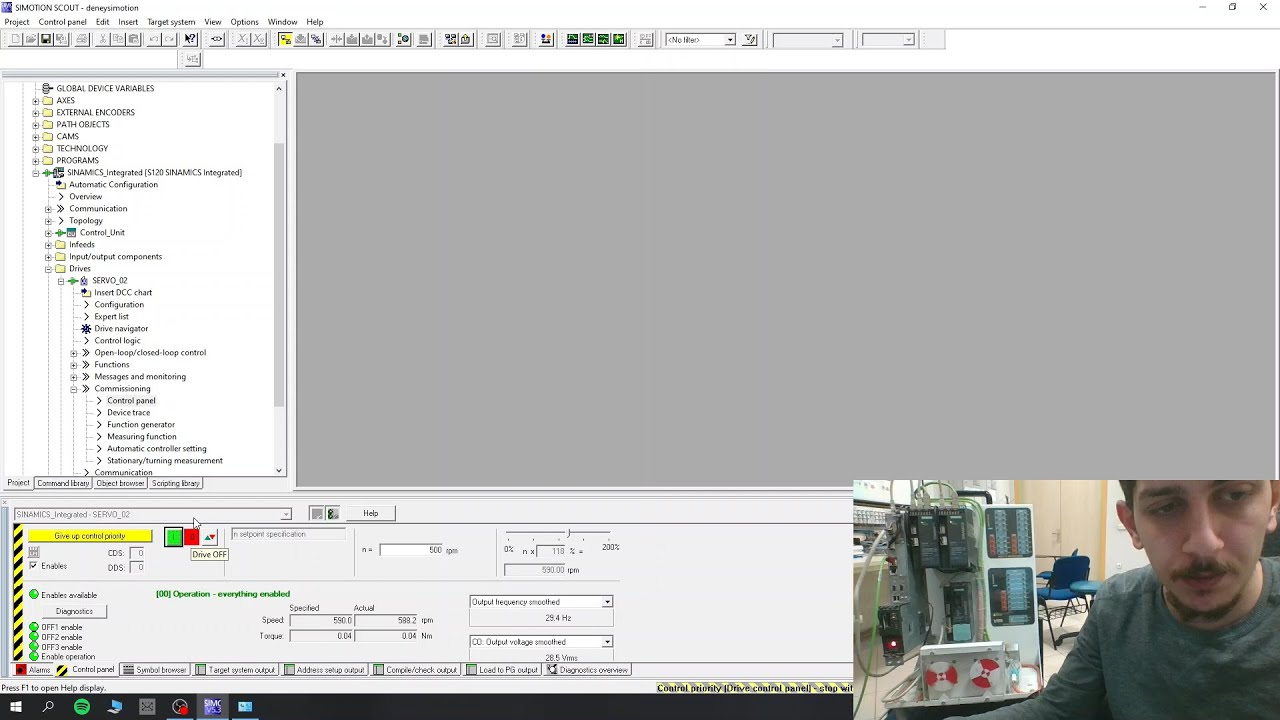Collapse the Commissioning tree node
Image resolution: width=1280 pixels, height=720 pixels.
click(x=74, y=388)
